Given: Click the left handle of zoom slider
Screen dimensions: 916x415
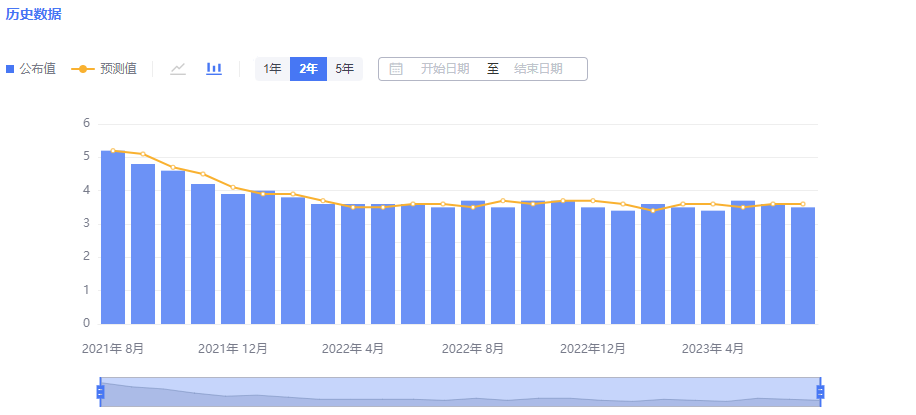Looking at the screenshot, I should tap(100, 392).
